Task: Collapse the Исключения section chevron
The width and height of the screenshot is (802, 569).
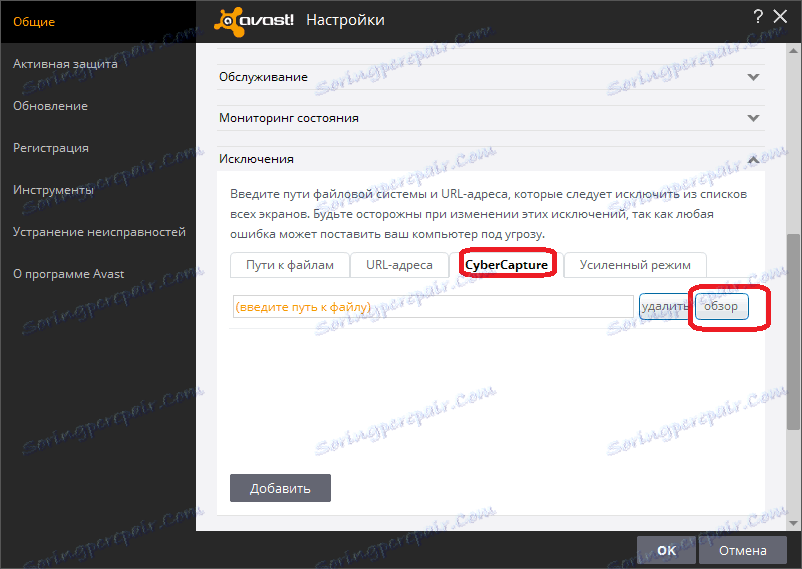Action: pos(753,160)
